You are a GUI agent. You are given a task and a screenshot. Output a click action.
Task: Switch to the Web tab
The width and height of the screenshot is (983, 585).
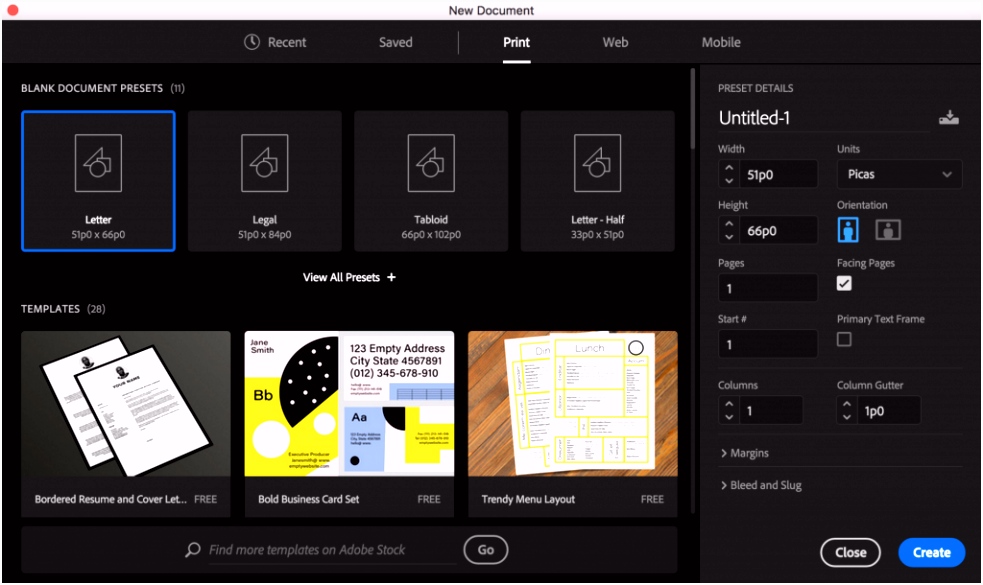616,42
